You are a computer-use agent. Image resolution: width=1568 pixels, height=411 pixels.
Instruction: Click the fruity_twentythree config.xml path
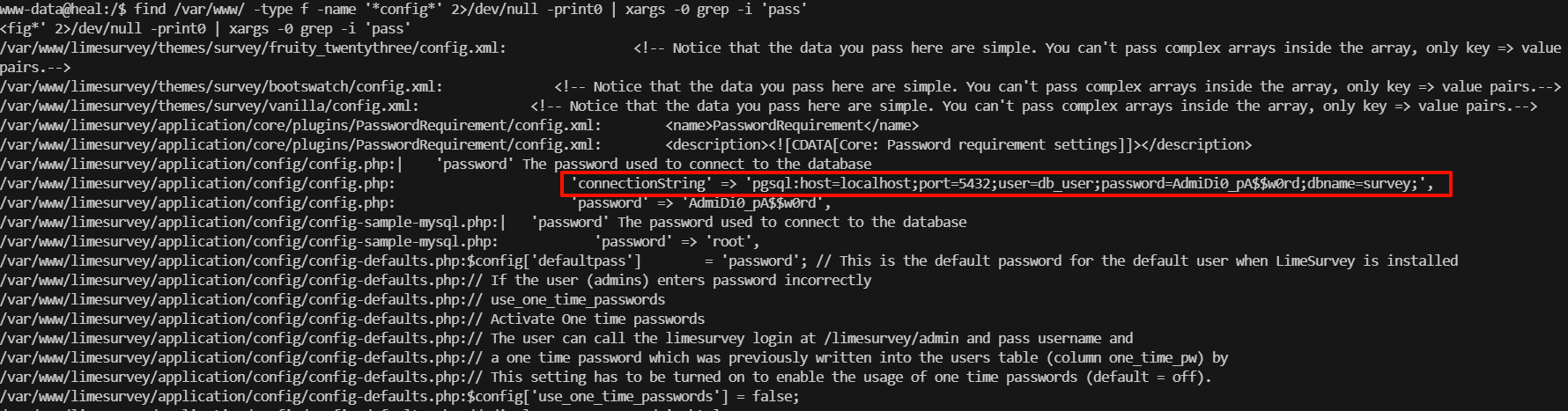[x=253, y=48]
